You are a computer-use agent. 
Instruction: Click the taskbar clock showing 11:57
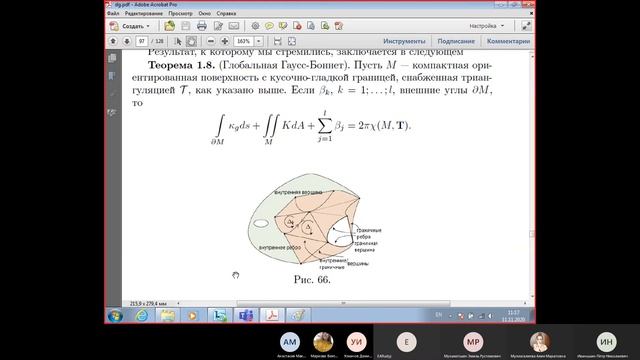513,316
